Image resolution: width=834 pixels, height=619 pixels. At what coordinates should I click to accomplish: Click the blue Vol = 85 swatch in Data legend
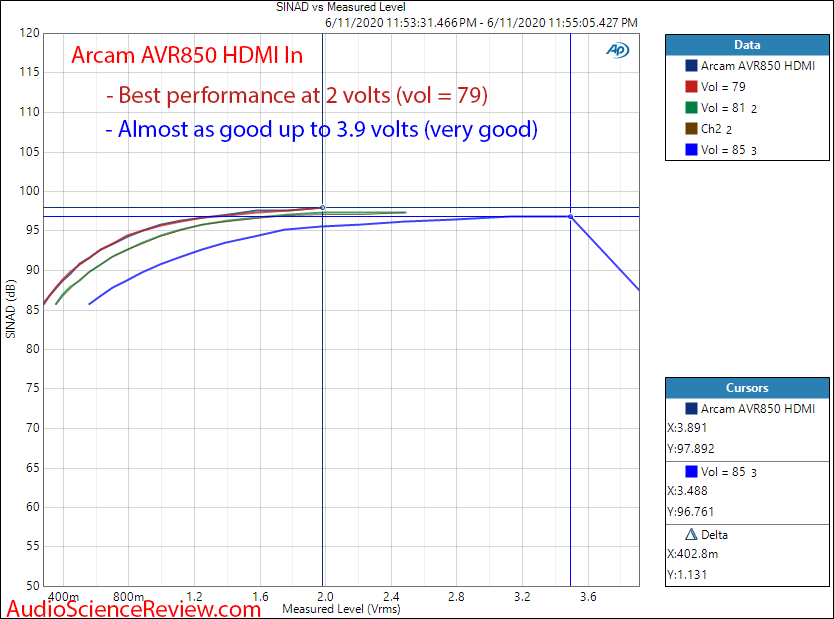point(691,150)
